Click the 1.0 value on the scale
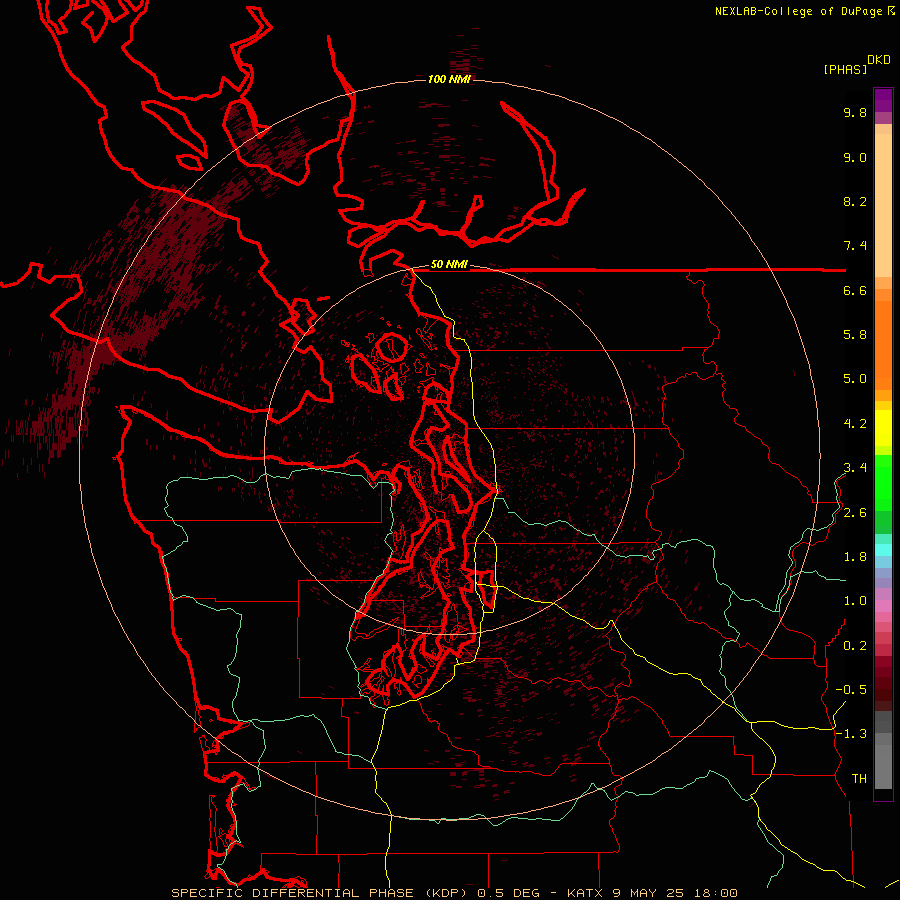Image resolution: width=900 pixels, height=900 pixels. tap(855, 601)
